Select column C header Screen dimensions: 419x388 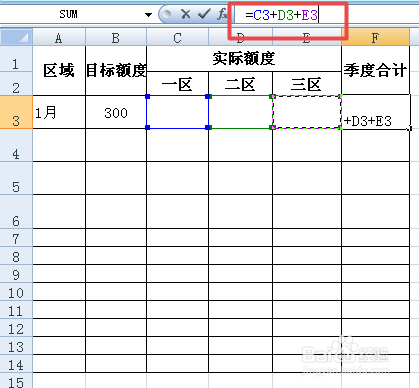tap(177, 38)
